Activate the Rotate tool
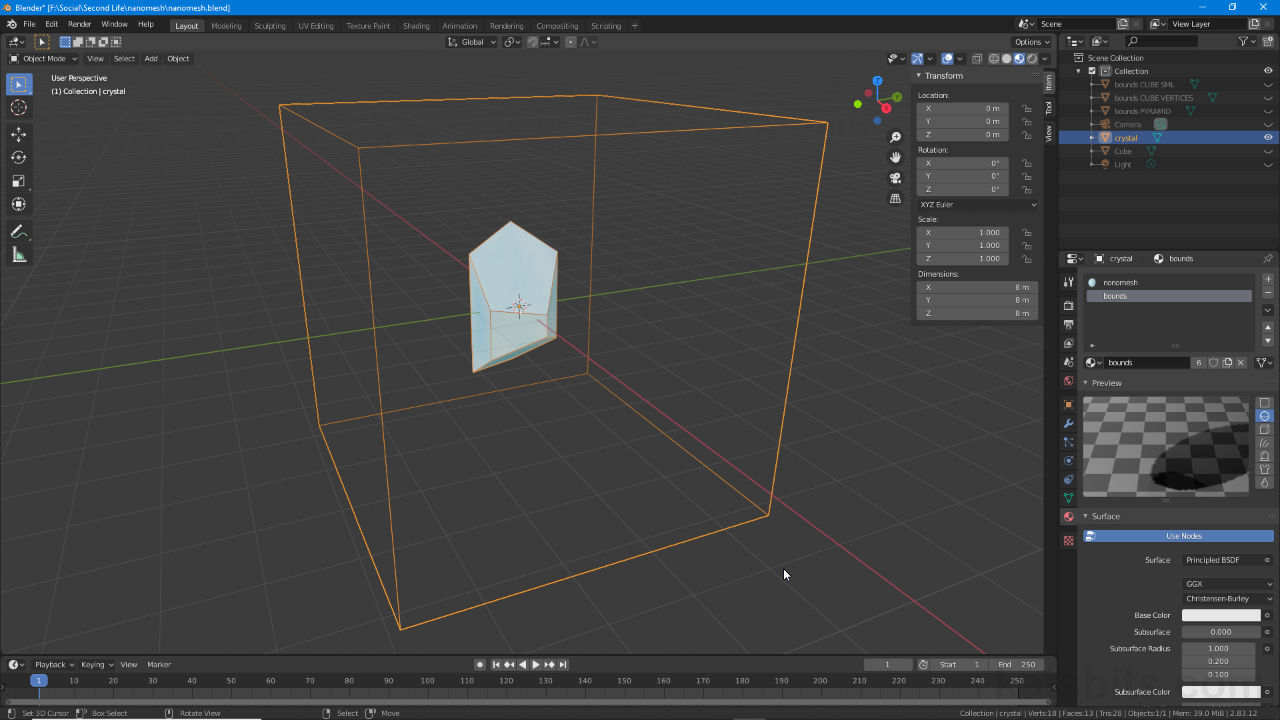Viewport: 1280px width, 720px height. (x=18, y=157)
